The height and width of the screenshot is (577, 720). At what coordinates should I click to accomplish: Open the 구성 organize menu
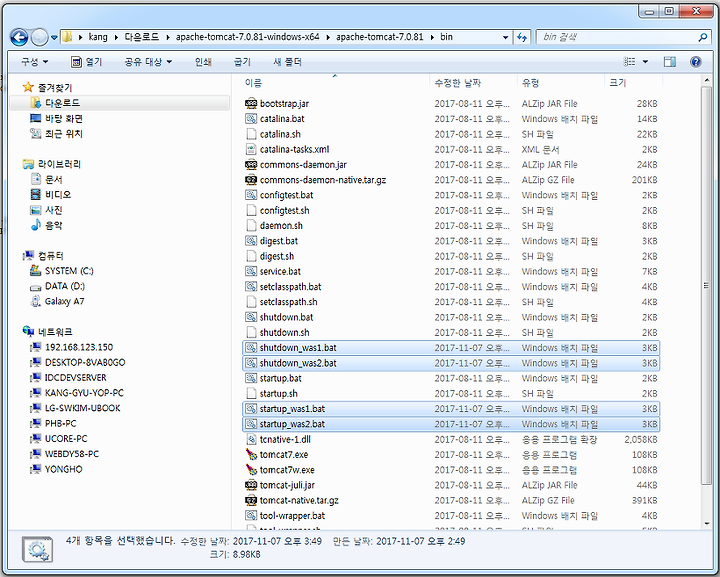coord(34,62)
